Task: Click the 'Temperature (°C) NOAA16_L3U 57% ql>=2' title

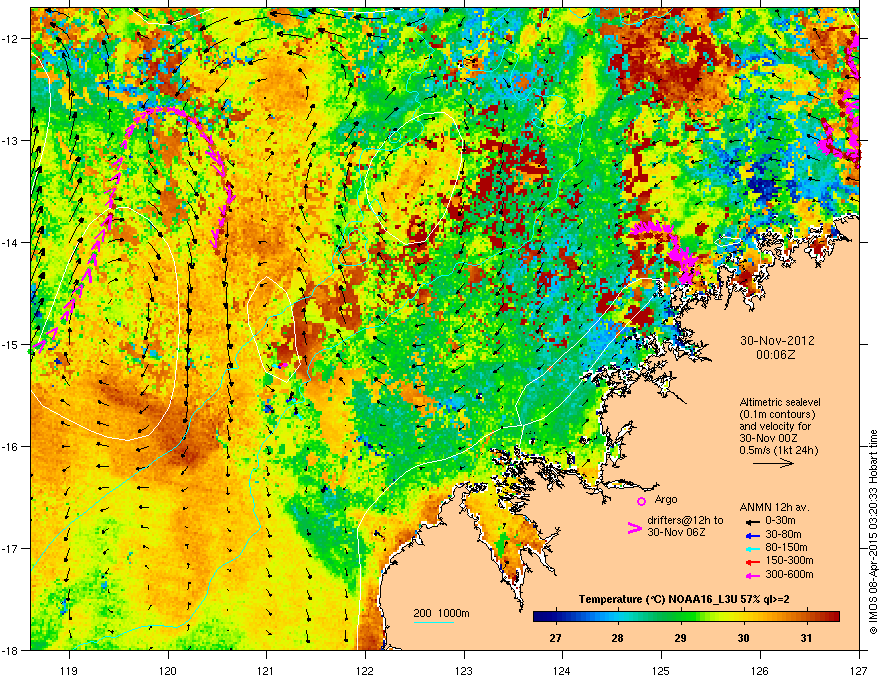Action: 684,600
